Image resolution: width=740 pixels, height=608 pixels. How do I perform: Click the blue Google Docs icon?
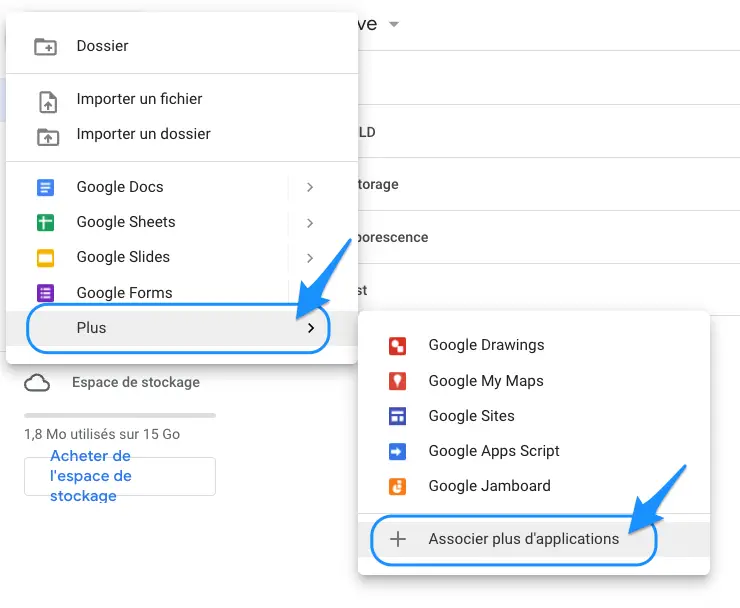[45, 187]
